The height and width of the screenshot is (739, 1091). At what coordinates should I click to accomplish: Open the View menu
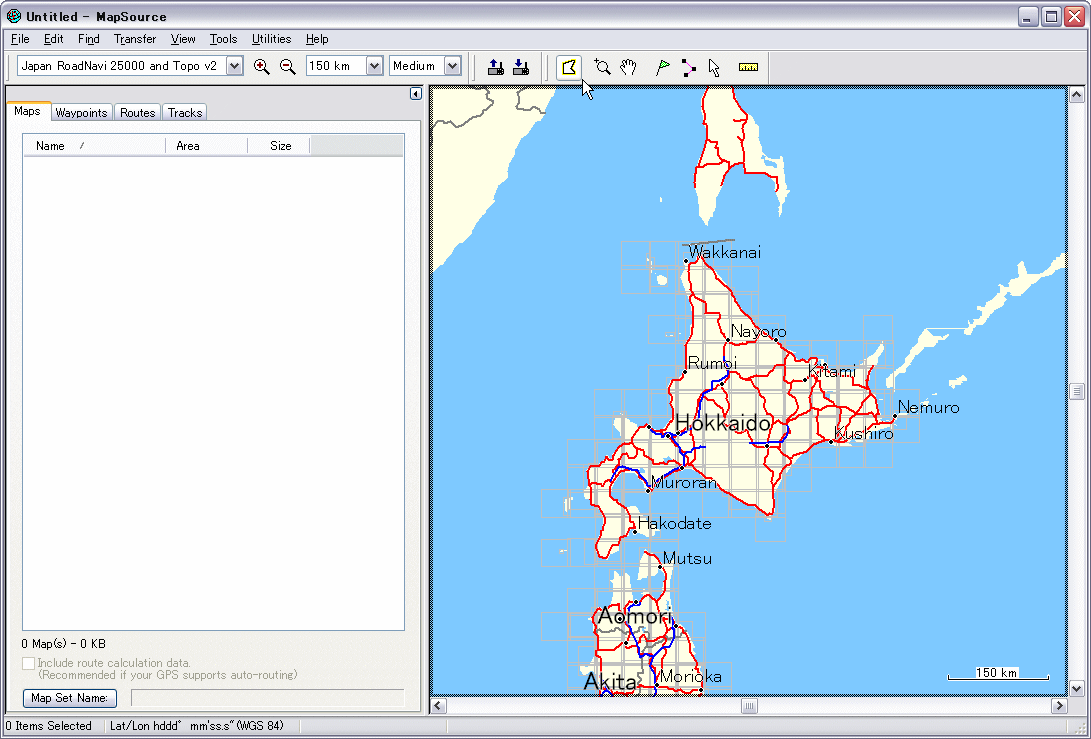[183, 39]
